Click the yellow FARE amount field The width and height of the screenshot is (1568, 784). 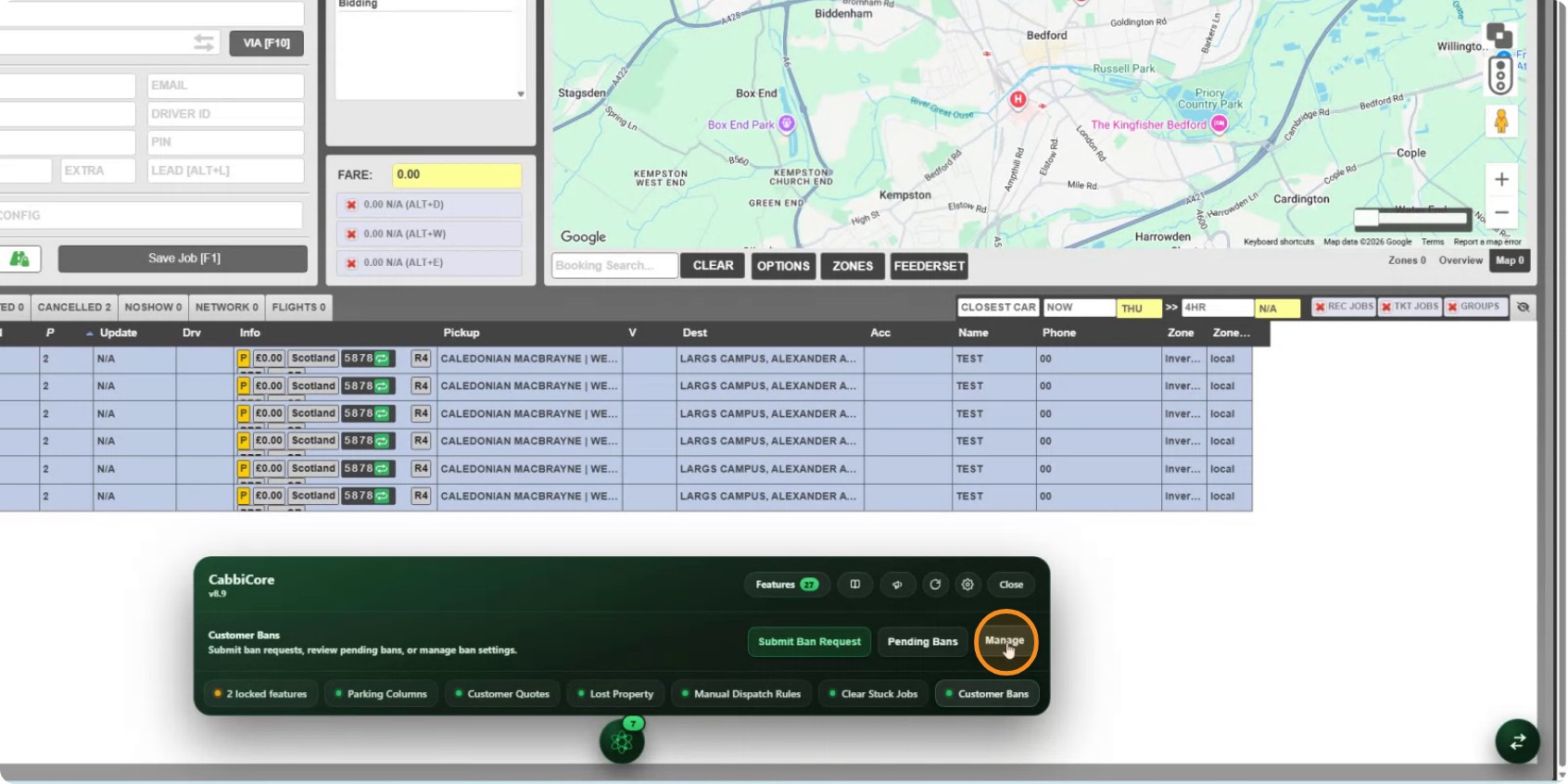[457, 175]
